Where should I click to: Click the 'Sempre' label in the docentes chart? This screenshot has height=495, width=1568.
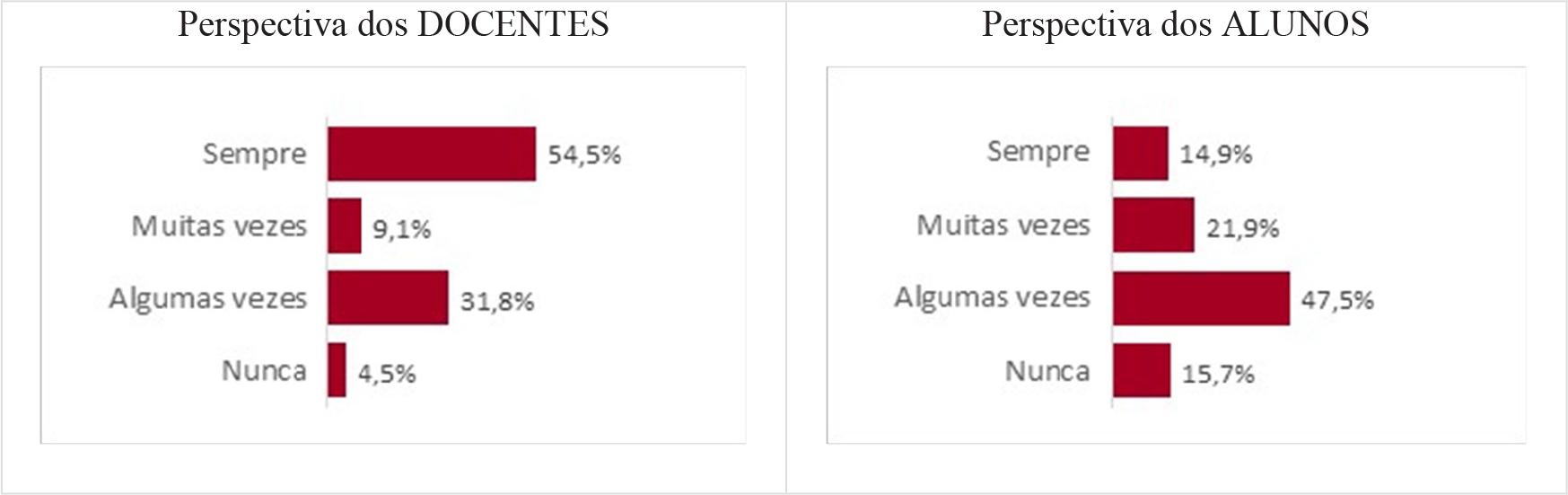(254, 154)
